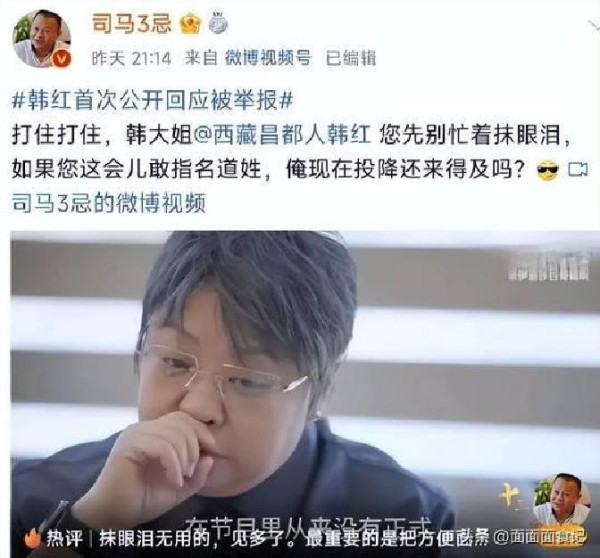Click the sunglasses emoji in the post
The image size is (600, 558).
point(548,170)
